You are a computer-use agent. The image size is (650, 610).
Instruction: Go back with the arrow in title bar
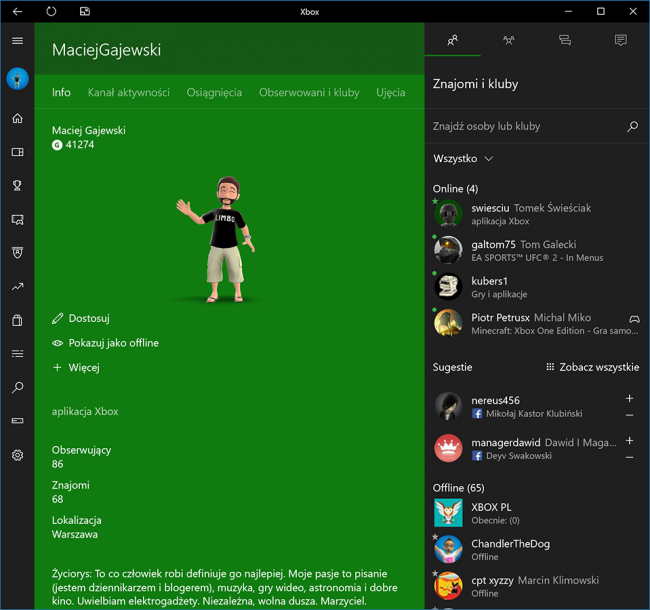click(x=17, y=12)
